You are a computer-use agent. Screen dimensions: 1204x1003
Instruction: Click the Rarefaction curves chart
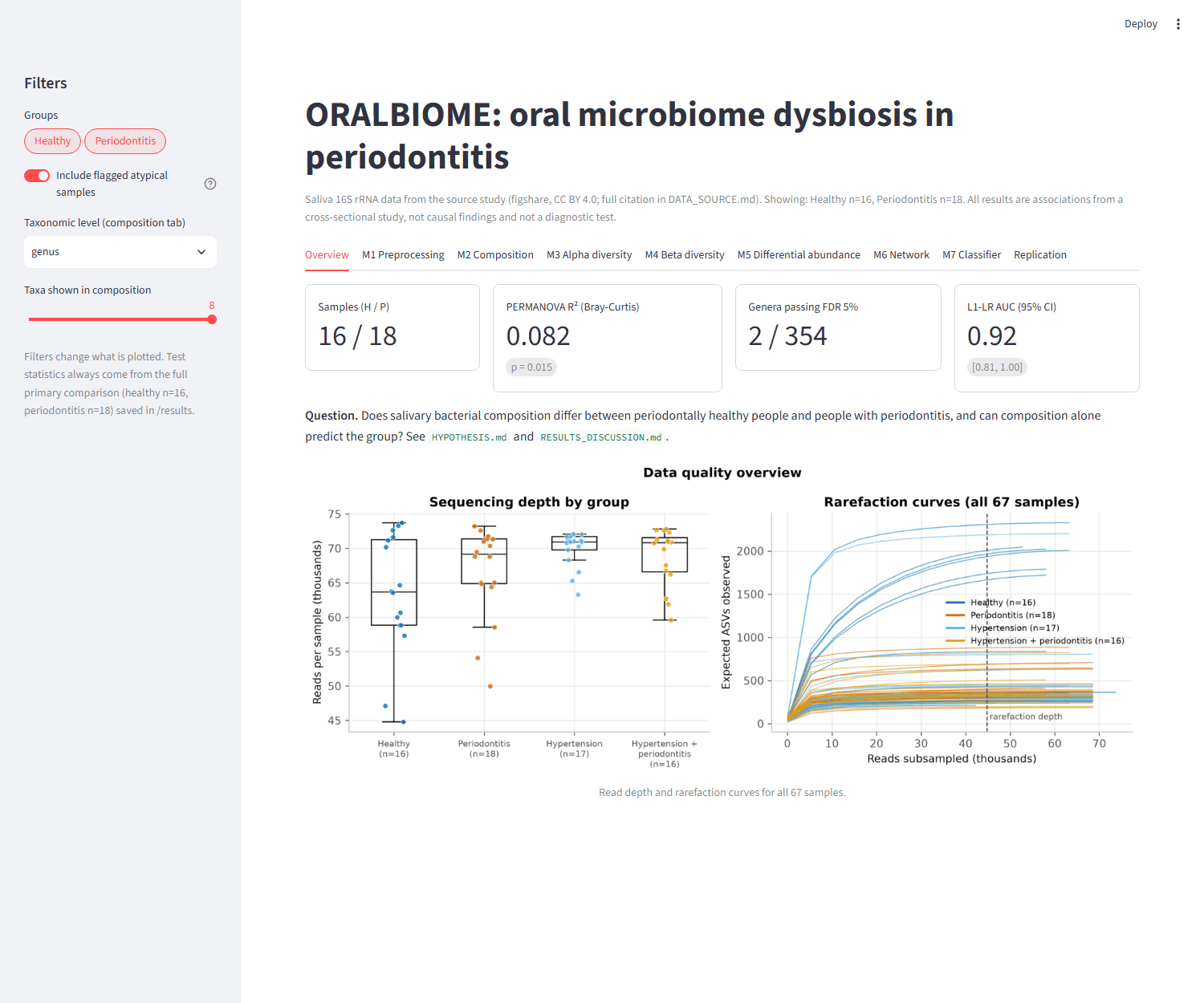(927, 631)
